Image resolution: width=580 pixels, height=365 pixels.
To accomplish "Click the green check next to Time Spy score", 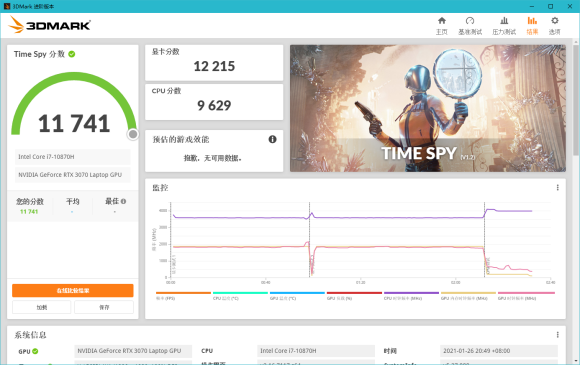I will click(72, 54).
